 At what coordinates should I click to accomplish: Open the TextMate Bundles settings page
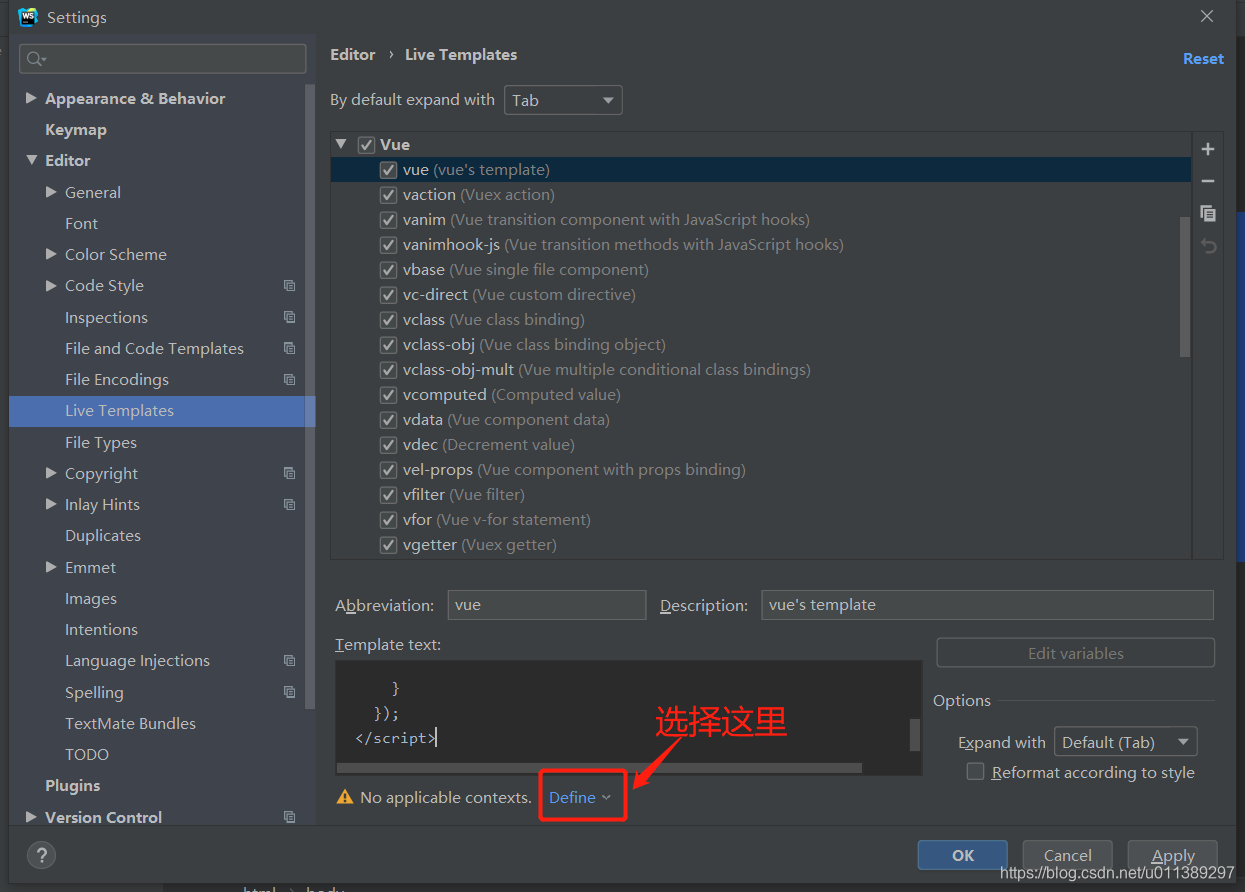coord(131,724)
